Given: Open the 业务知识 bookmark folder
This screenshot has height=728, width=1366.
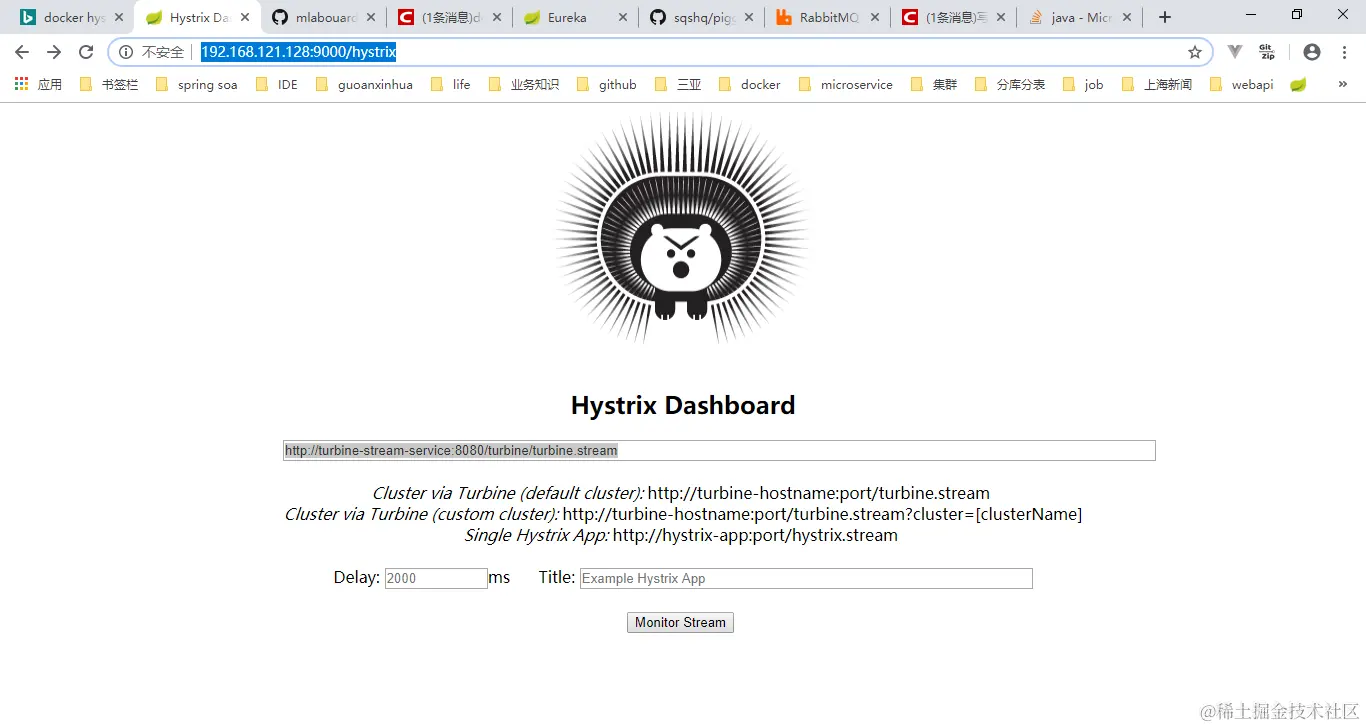Looking at the screenshot, I should [x=524, y=84].
